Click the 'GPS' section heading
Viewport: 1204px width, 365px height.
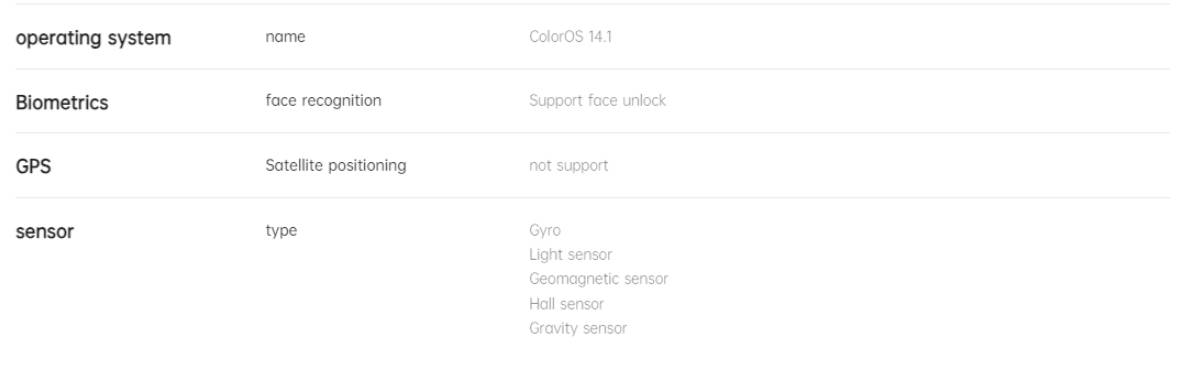(x=32, y=166)
